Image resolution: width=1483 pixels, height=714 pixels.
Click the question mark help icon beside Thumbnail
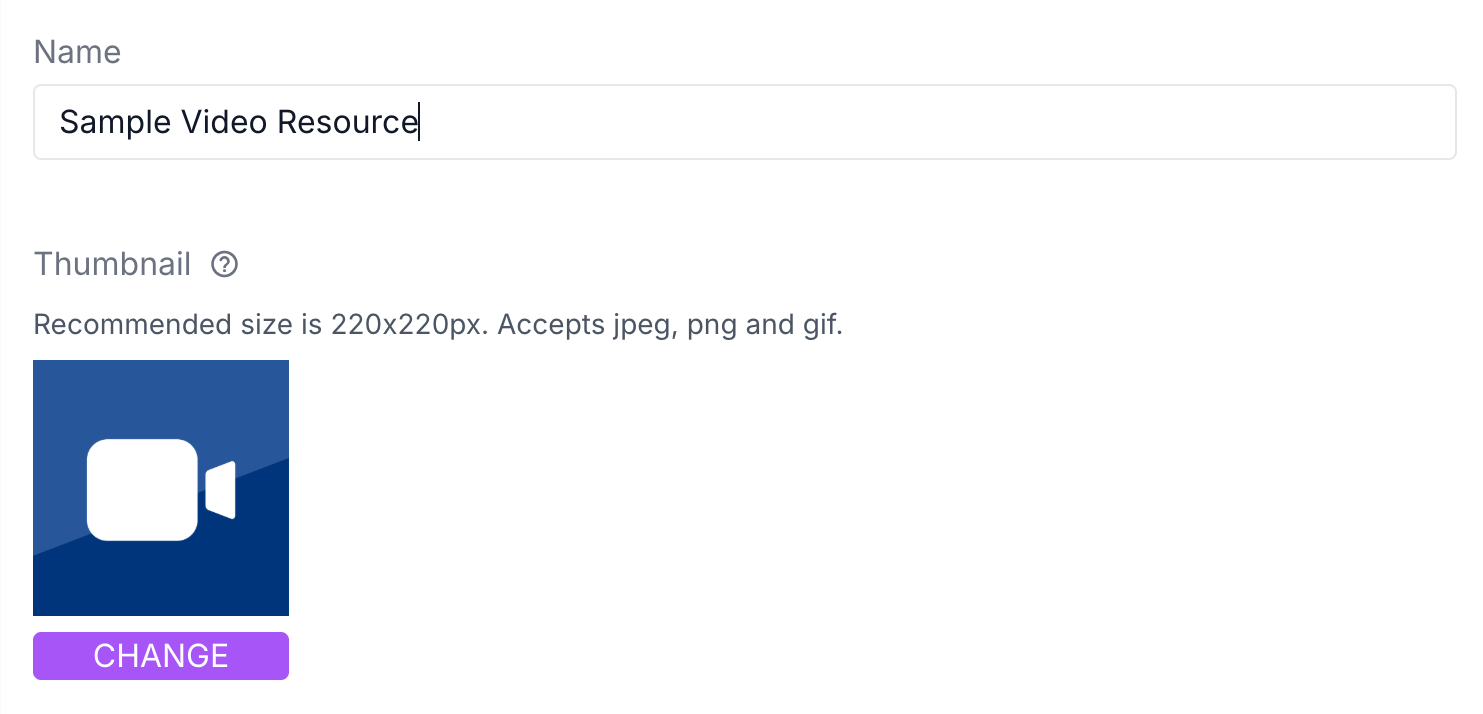[x=225, y=265]
